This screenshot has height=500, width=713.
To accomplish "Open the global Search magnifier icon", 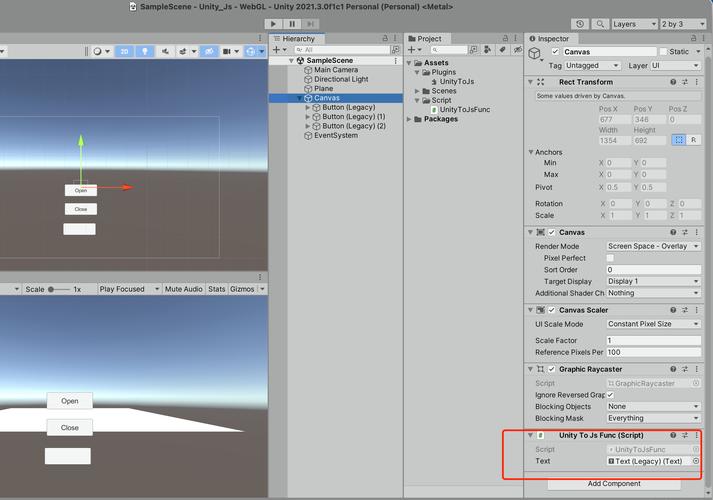I will pyautogui.click(x=600, y=24).
